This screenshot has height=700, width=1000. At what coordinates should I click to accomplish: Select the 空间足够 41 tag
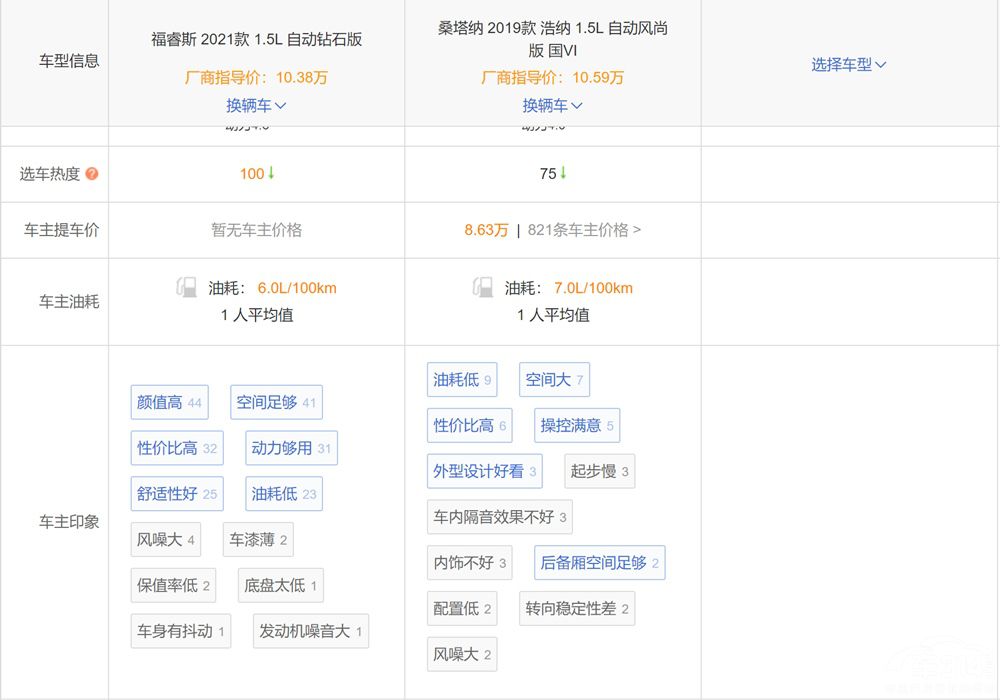coord(276,403)
